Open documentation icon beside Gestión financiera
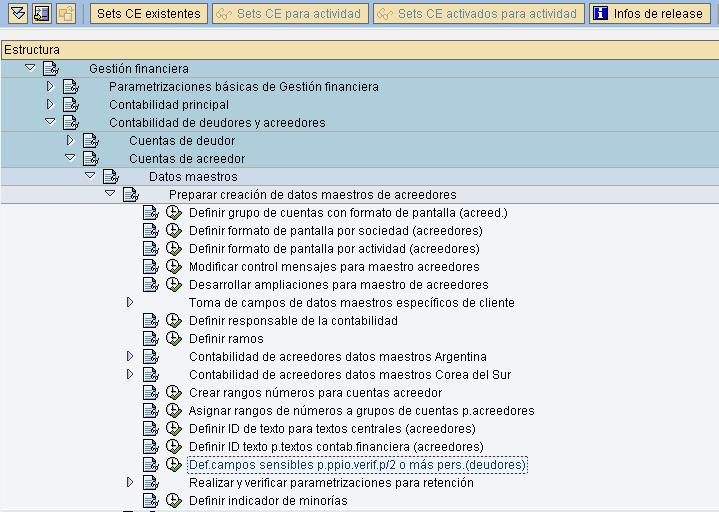 tap(51, 69)
